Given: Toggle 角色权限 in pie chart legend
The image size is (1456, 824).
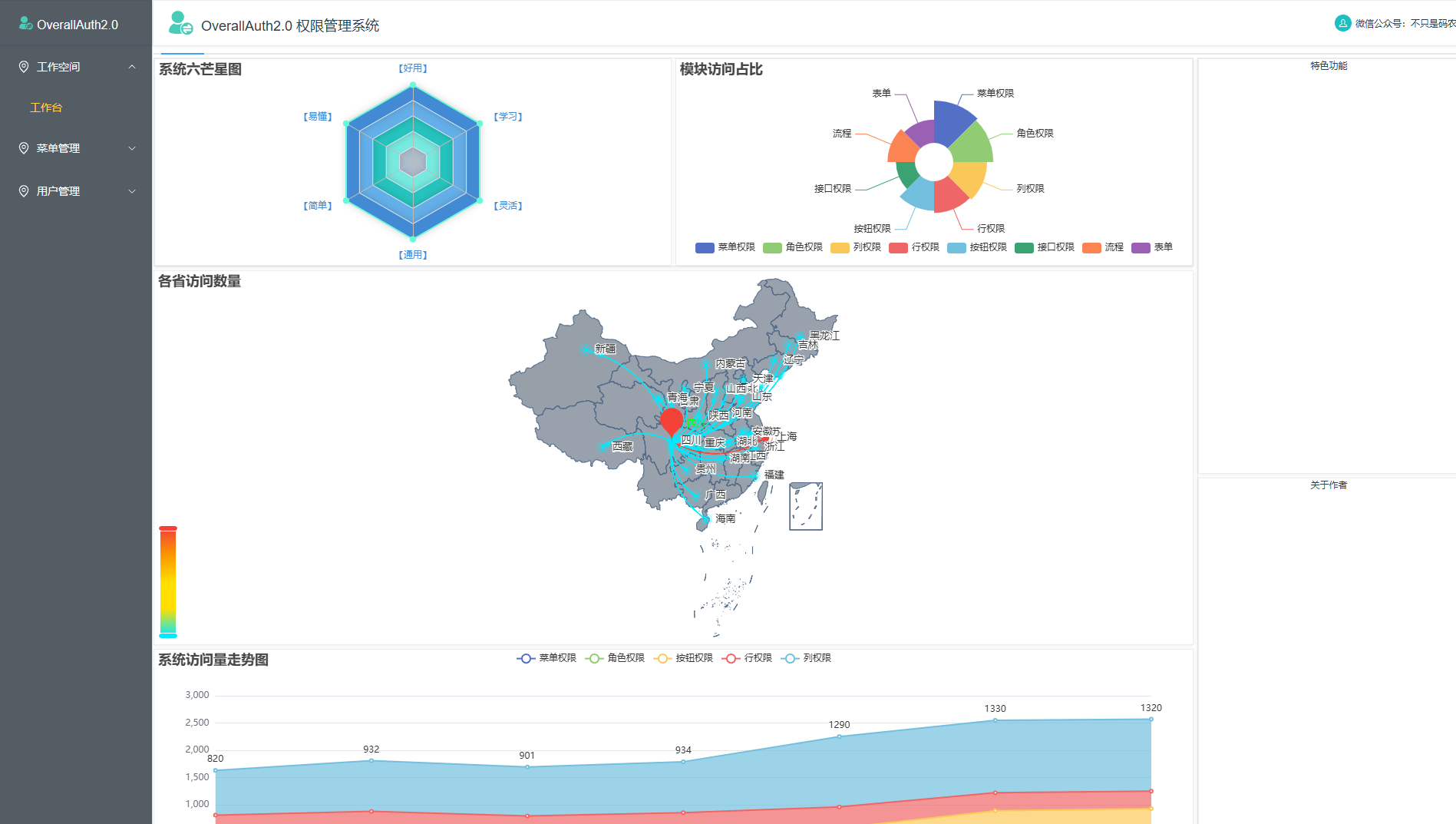Looking at the screenshot, I should pyautogui.click(x=792, y=247).
